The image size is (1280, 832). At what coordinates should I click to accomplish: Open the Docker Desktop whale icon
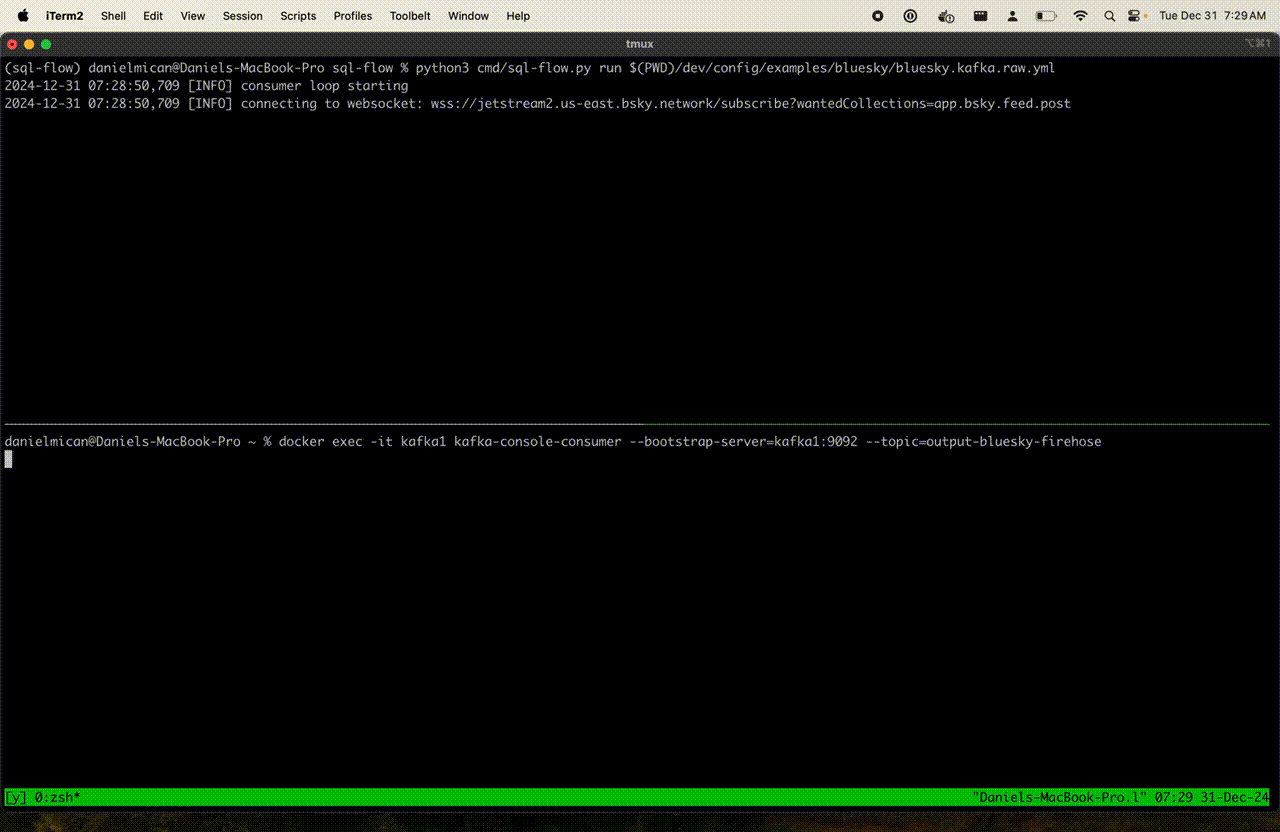click(x=946, y=16)
